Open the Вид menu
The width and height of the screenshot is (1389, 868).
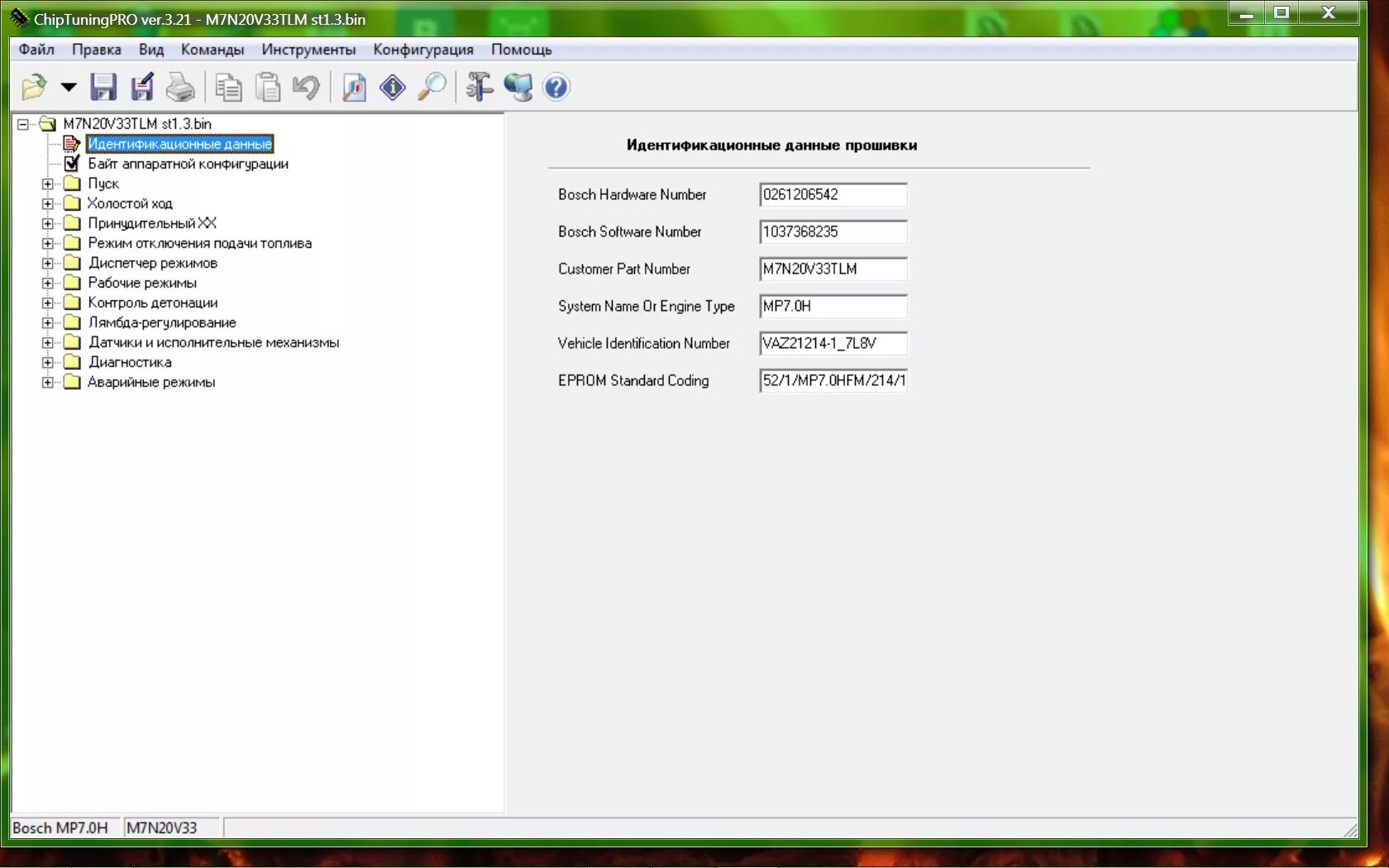pyautogui.click(x=151, y=50)
